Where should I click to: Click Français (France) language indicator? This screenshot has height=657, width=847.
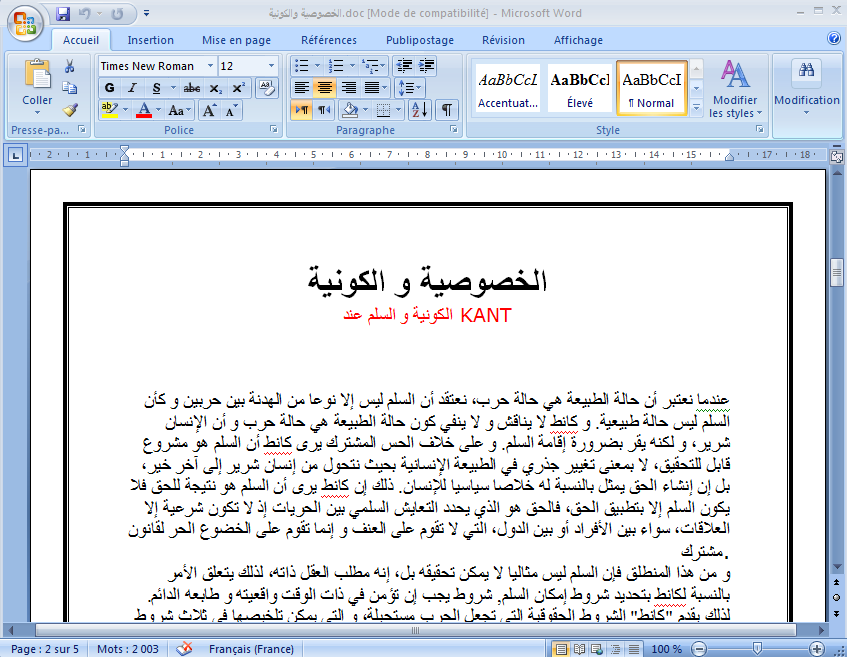(x=251, y=648)
